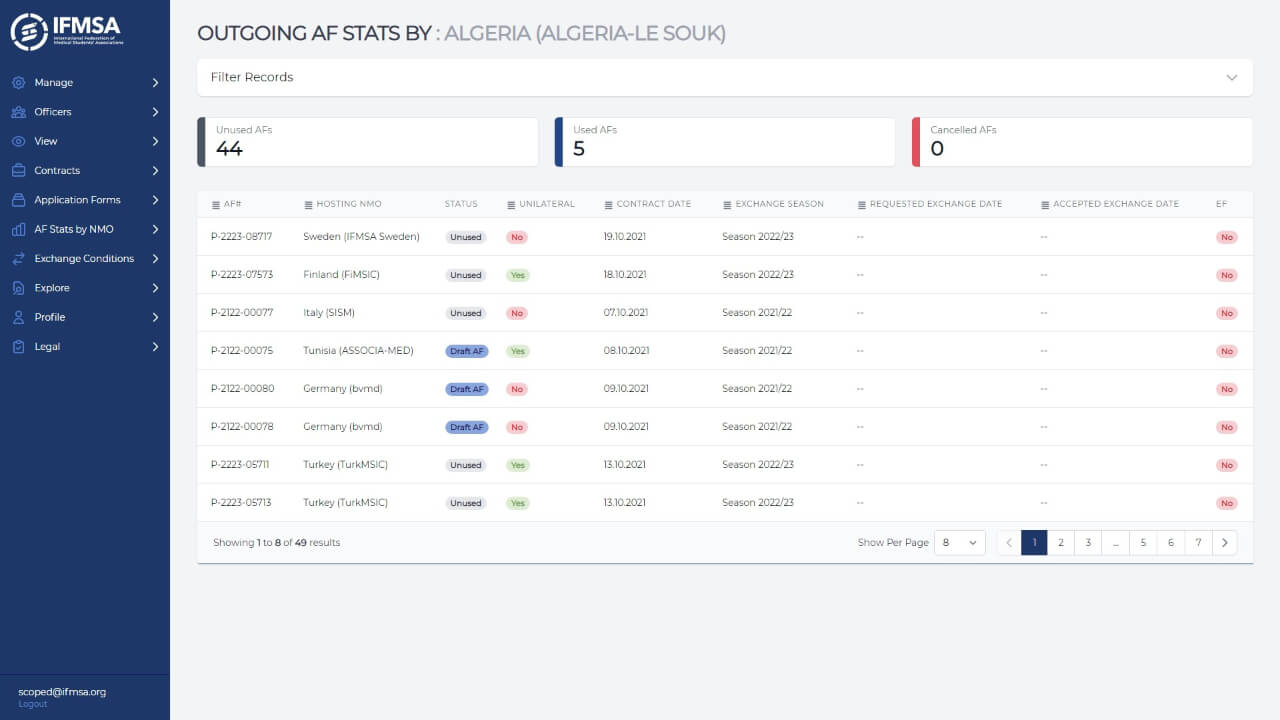Click the Used AFs 5 card
The height and width of the screenshot is (720, 1280).
coord(725,142)
